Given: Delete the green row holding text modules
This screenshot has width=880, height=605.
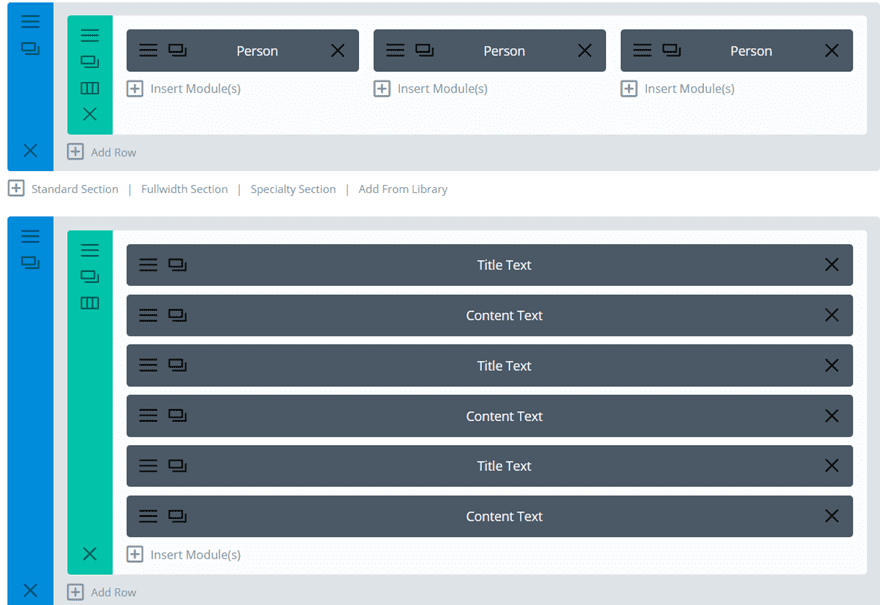Looking at the screenshot, I should point(90,554).
